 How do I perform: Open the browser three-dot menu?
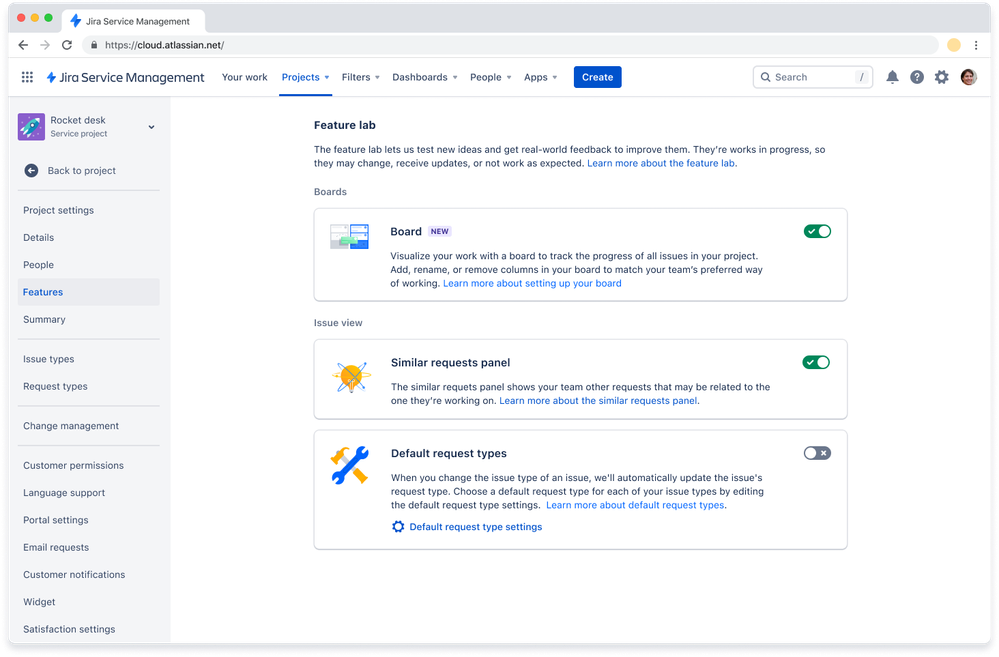(x=976, y=45)
